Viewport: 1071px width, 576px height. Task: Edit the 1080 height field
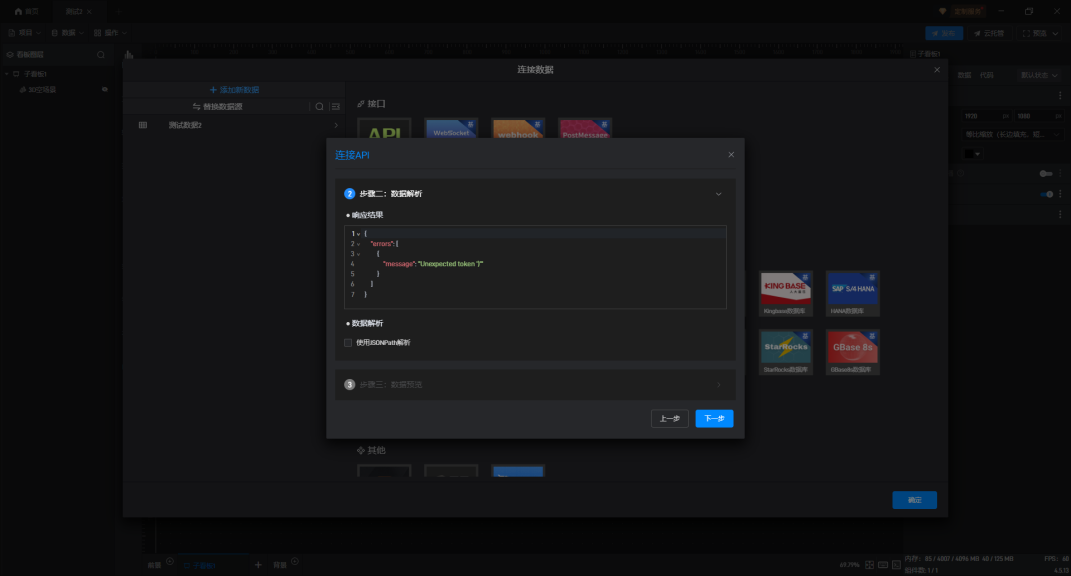coord(1038,116)
